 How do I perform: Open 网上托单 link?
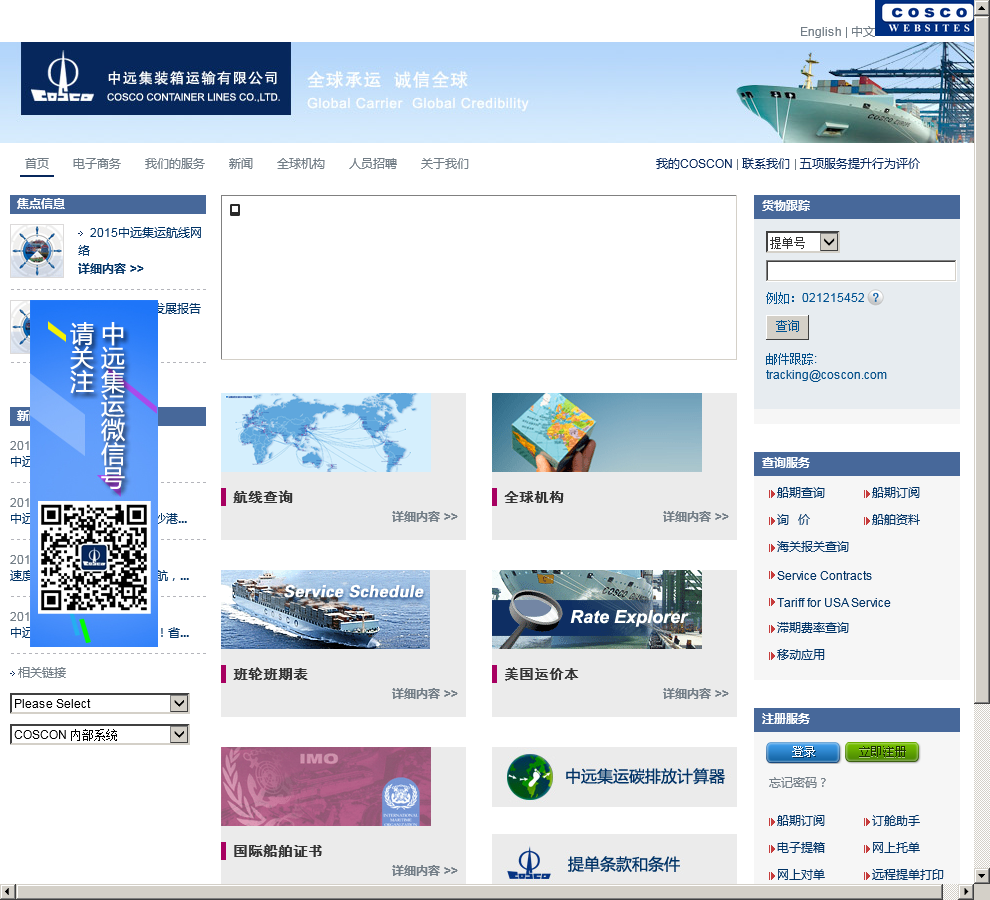[x=895, y=848]
